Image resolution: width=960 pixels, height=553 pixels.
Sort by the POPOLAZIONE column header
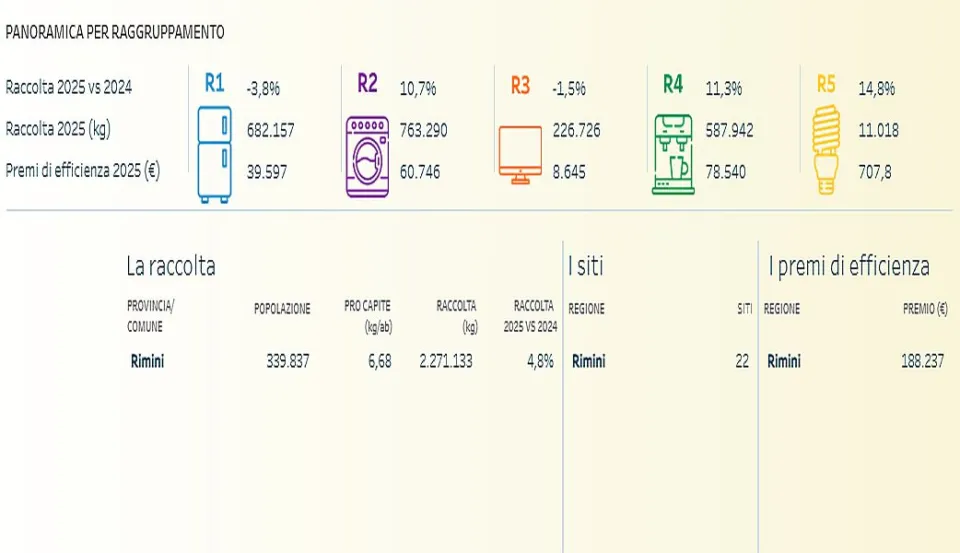click(x=282, y=310)
